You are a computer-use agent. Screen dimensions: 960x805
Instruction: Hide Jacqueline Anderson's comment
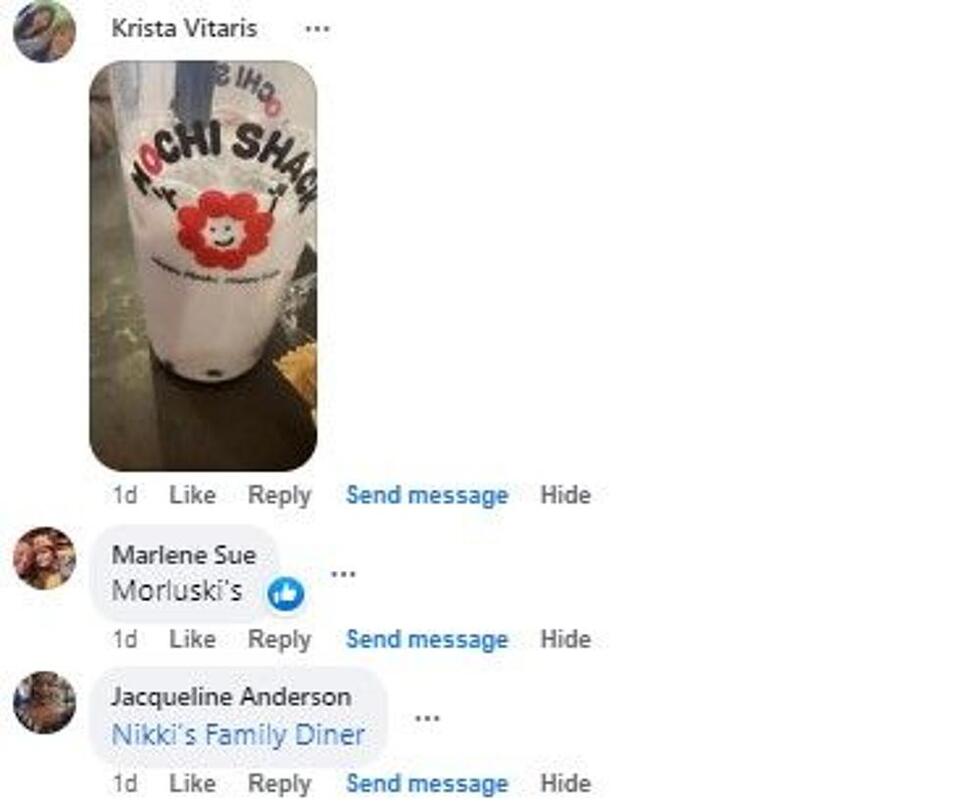[565, 783]
